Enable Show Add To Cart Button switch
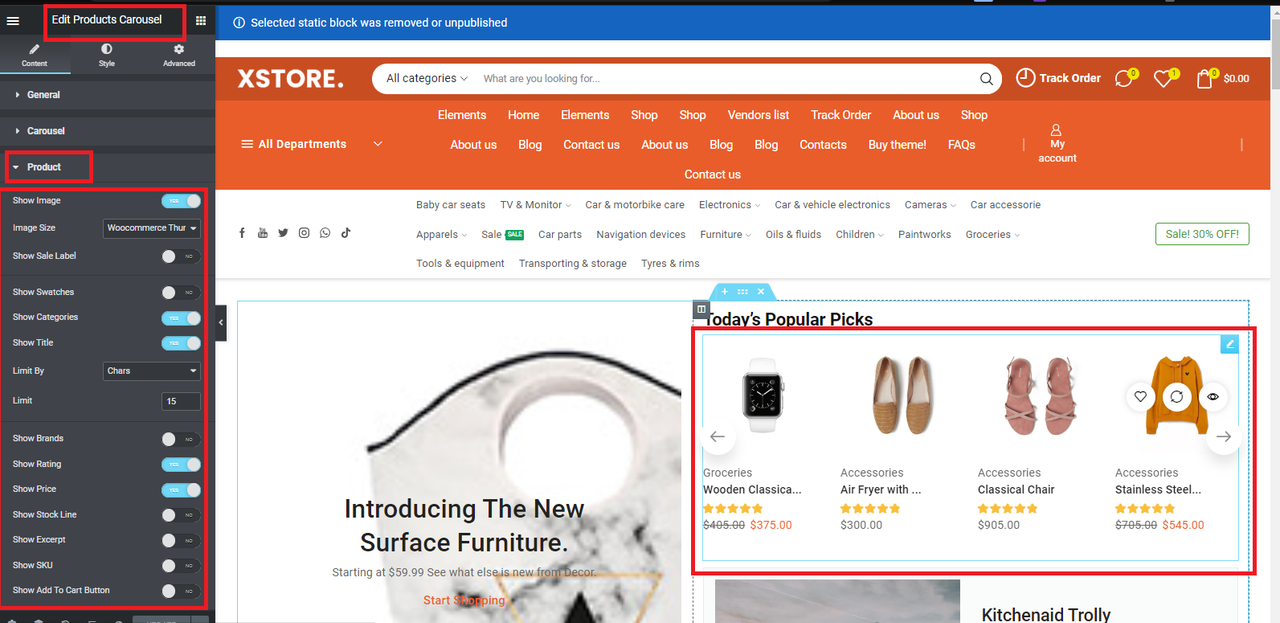1280x623 pixels. pyautogui.click(x=181, y=591)
